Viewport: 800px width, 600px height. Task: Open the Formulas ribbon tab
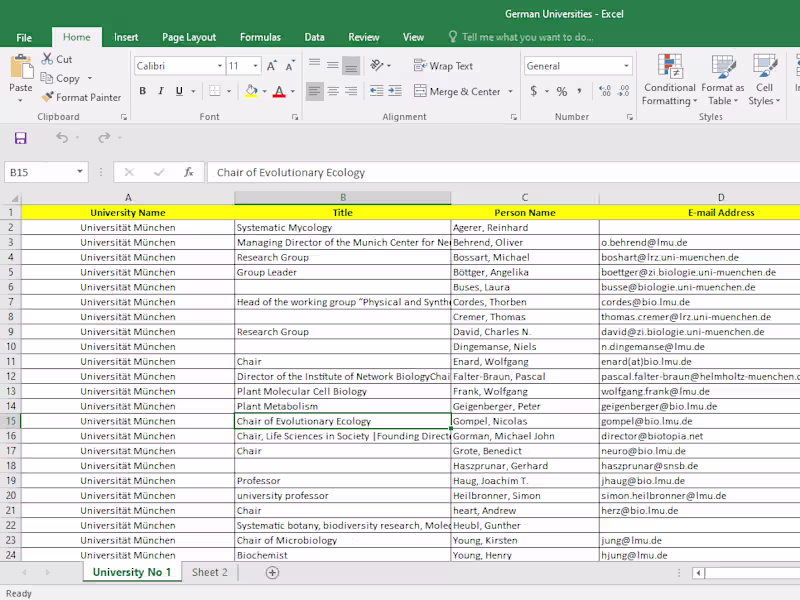pyautogui.click(x=260, y=37)
